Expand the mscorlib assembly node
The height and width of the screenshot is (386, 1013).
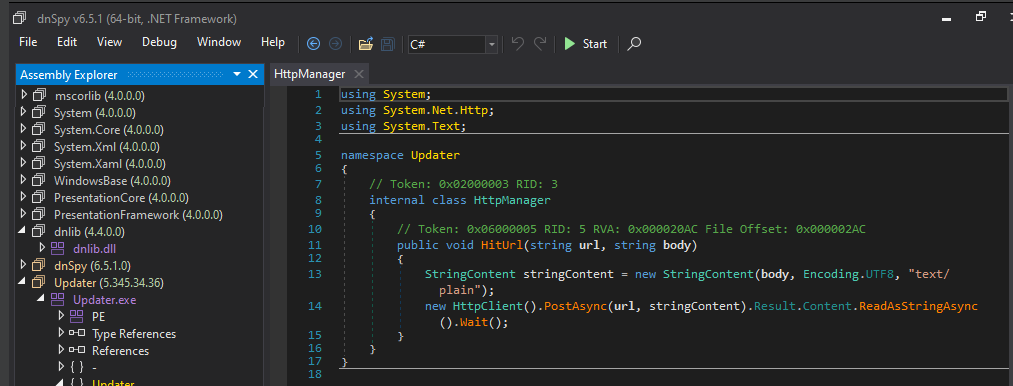point(25,95)
